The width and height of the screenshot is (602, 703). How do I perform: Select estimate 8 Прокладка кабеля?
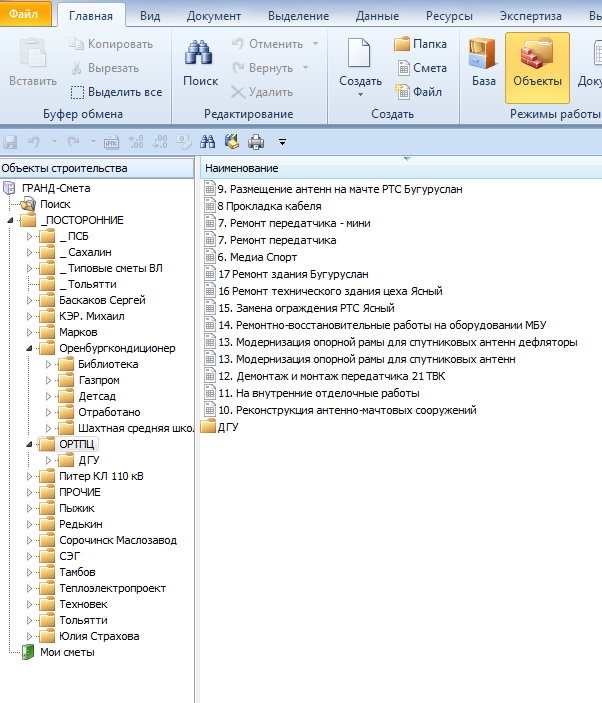click(x=269, y=206)
